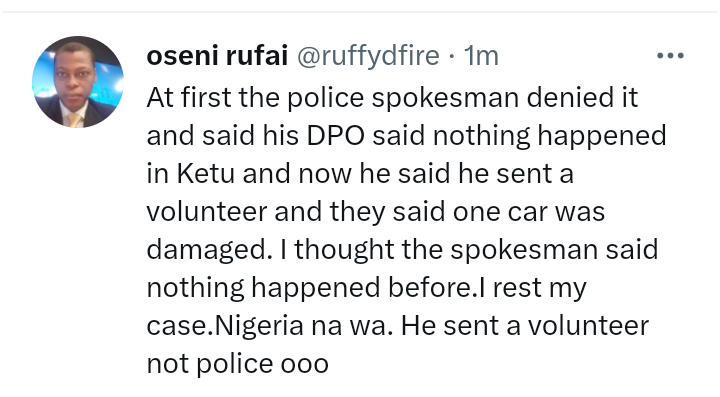Image resolution: width=720 pixels, height=397 pixels.
Task: Click the word "DPO" in the tweet
Action: pyautogui.click(x=336, y=136)
